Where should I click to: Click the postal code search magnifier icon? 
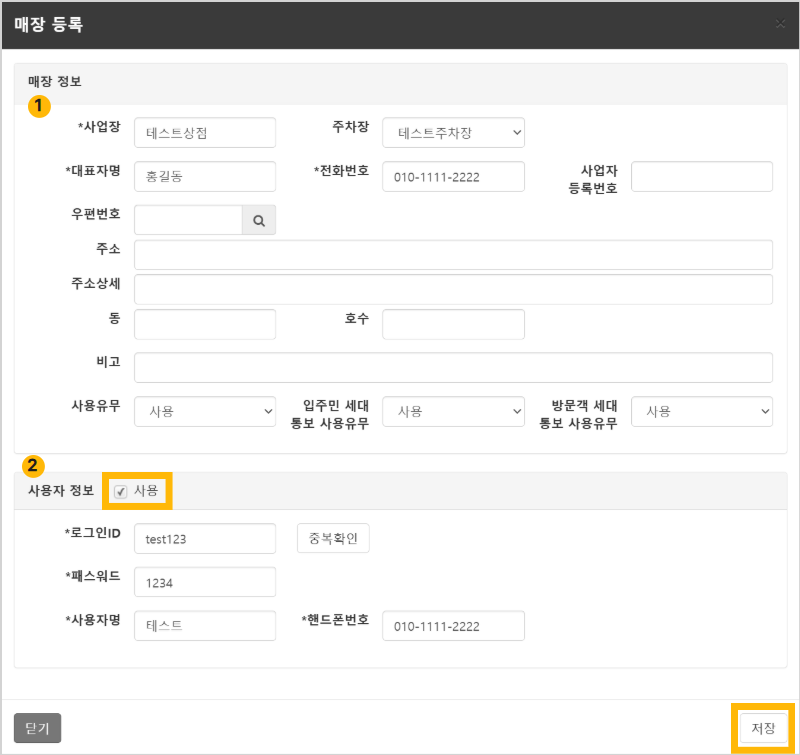pos(259,220)
